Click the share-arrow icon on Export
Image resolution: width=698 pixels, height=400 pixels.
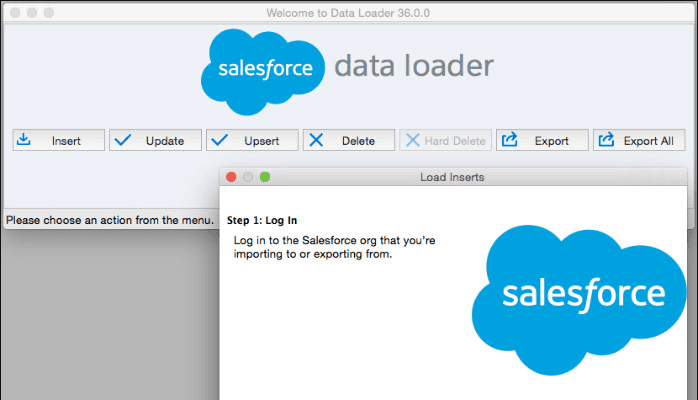(510, 139)
